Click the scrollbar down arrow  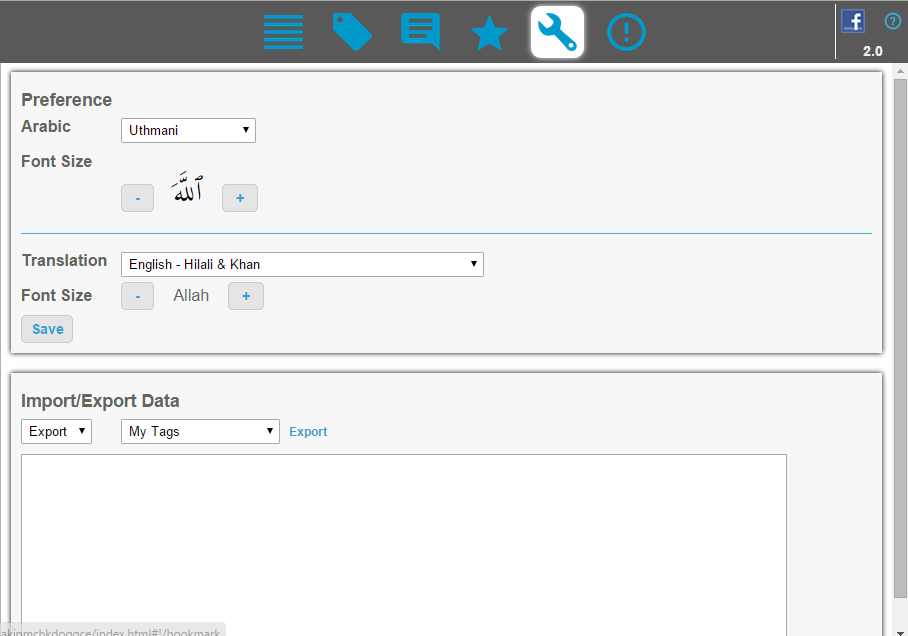pyautogui.click(x=900, y=632)
